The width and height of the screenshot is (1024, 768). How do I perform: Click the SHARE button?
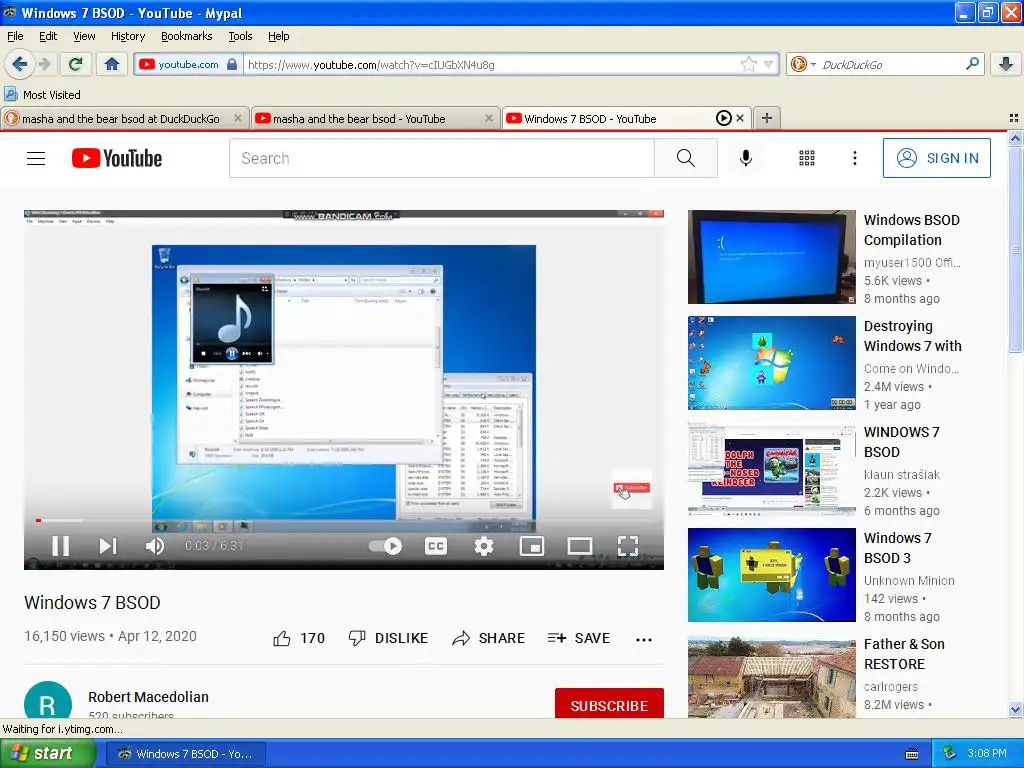pos(488,638)
